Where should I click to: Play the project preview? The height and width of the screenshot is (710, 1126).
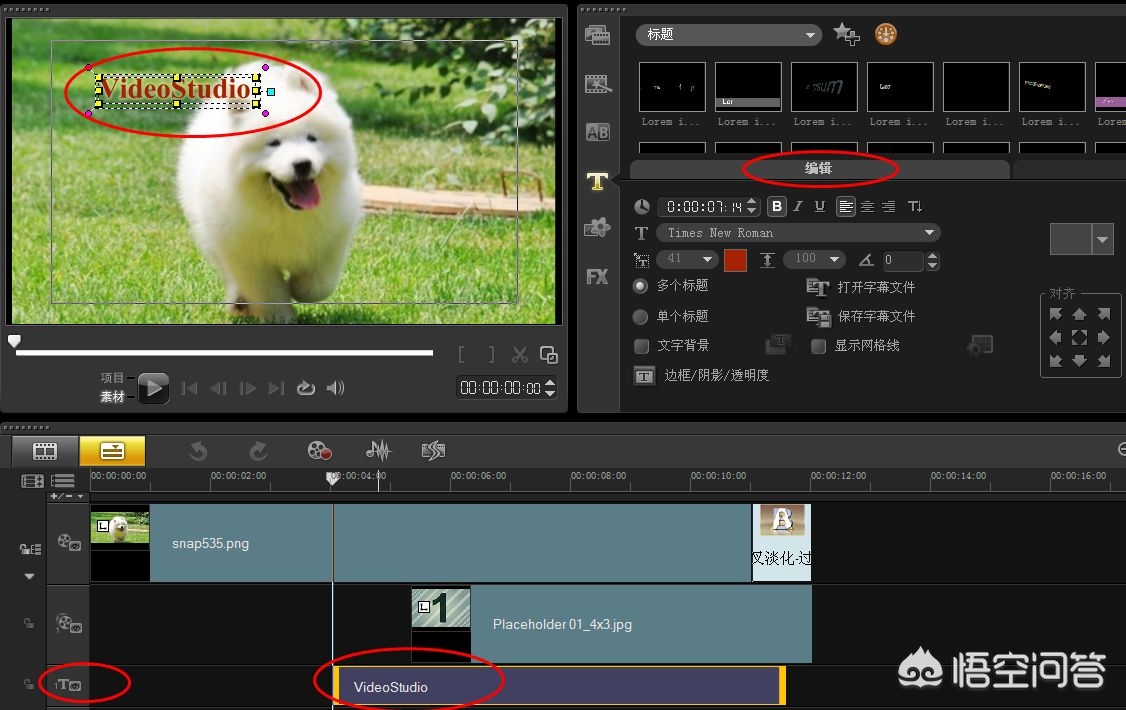[x=153, y=388]
